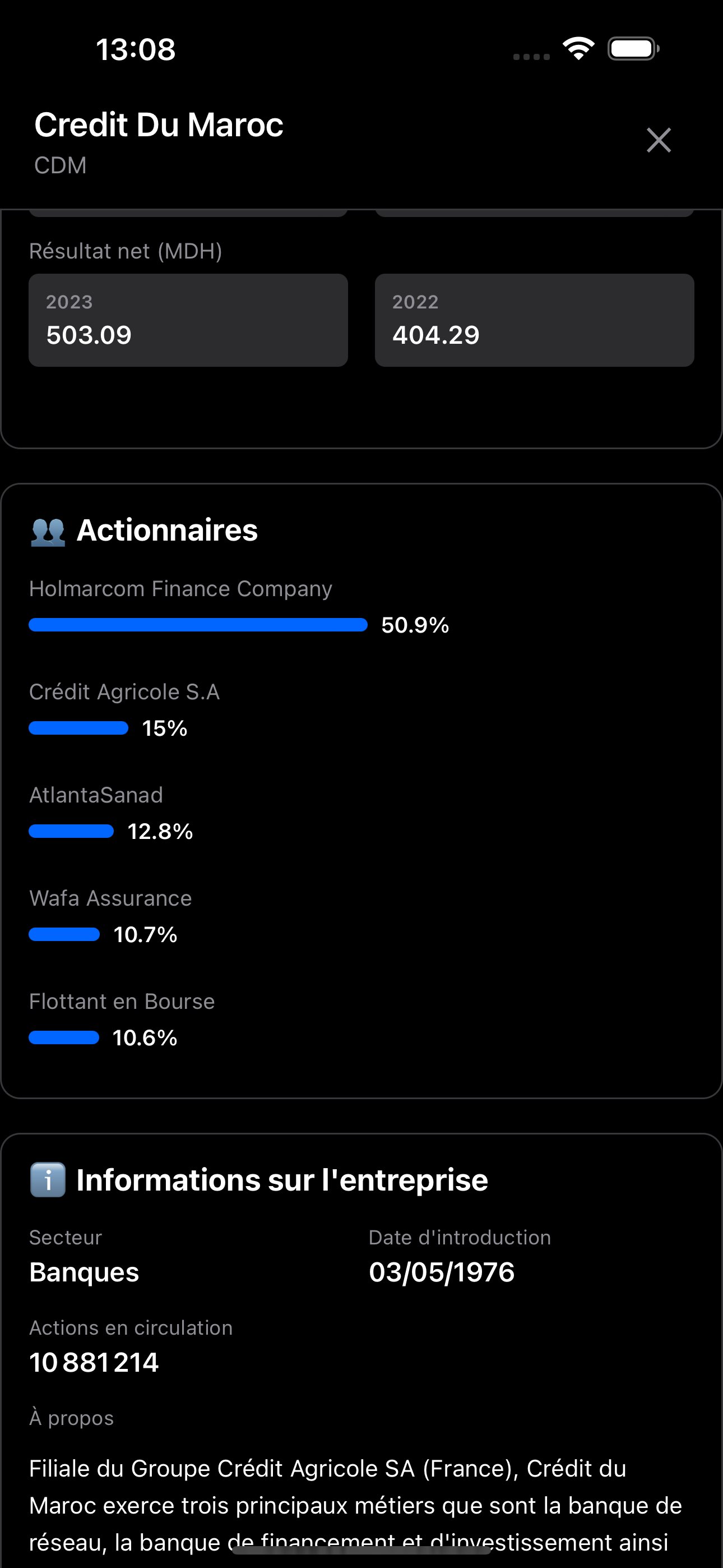723x1568 pixels.
Task: Tap the CDM ticker label
Action: pos(61,165)
